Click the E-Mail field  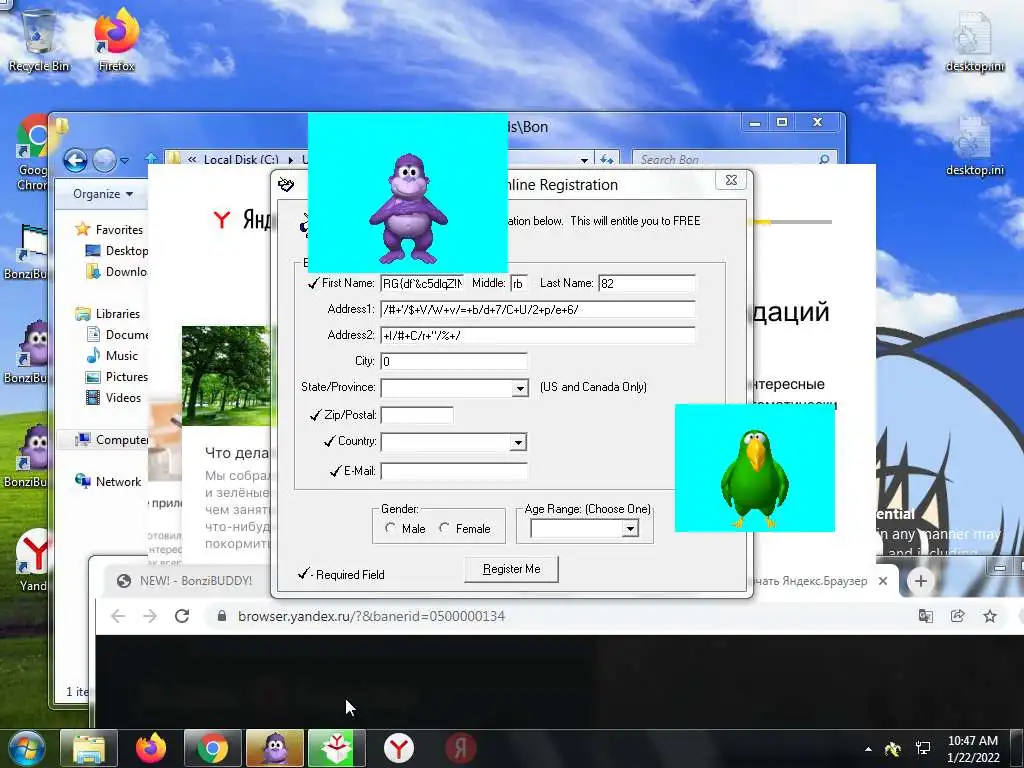(454, 471)
